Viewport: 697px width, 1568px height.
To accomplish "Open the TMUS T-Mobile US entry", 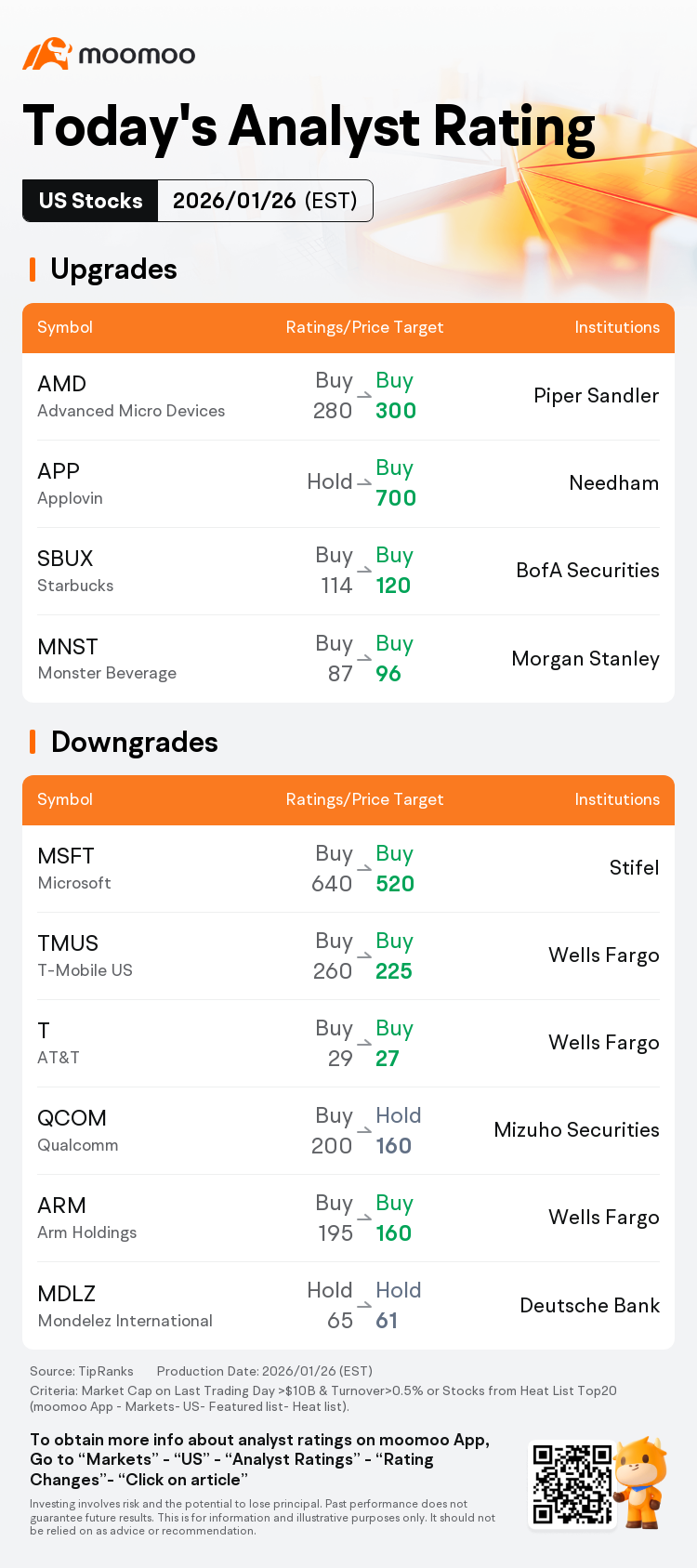I will 348,956.
